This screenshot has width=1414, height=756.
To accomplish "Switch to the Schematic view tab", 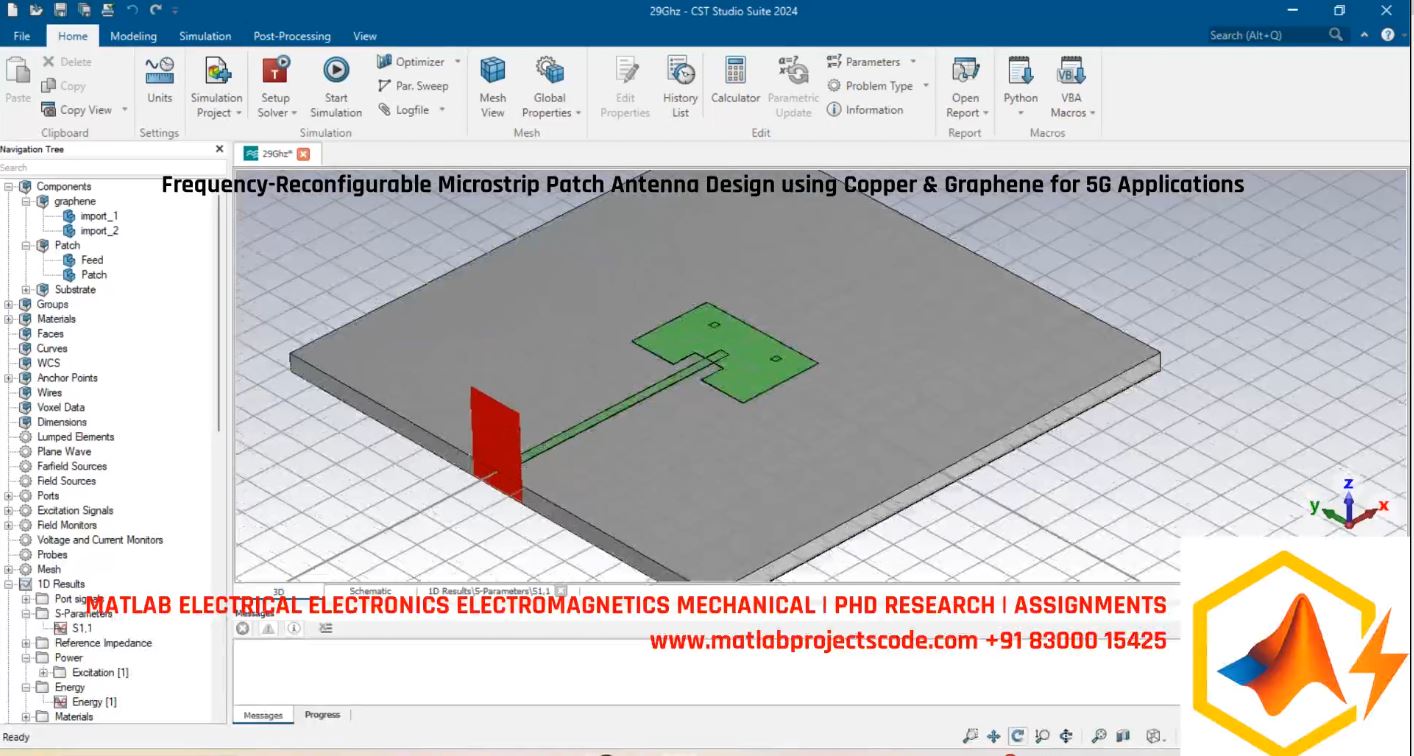I will [x=370, y=591].
